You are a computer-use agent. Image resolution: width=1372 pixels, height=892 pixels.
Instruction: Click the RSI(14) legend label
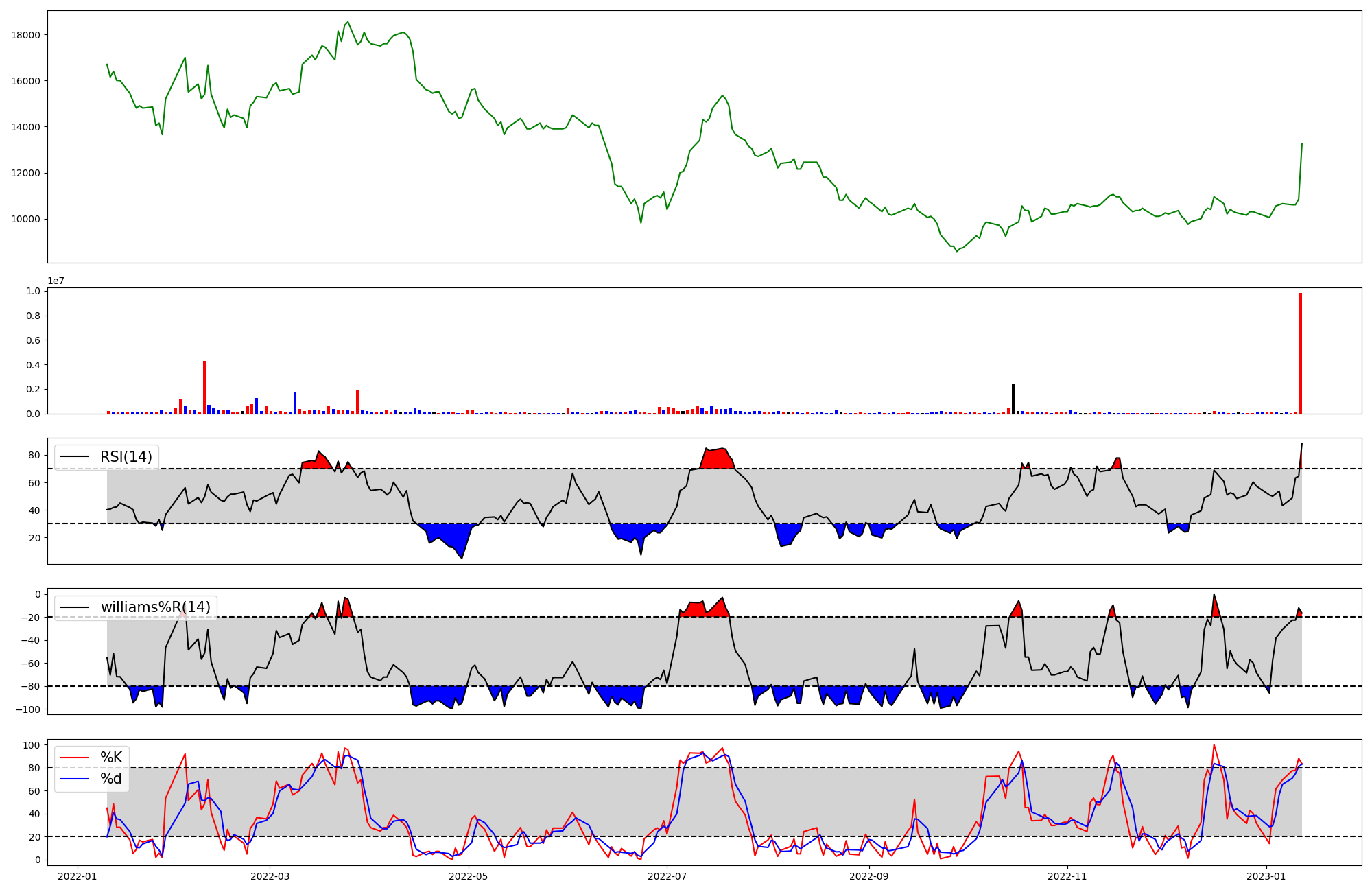(127, 457)
